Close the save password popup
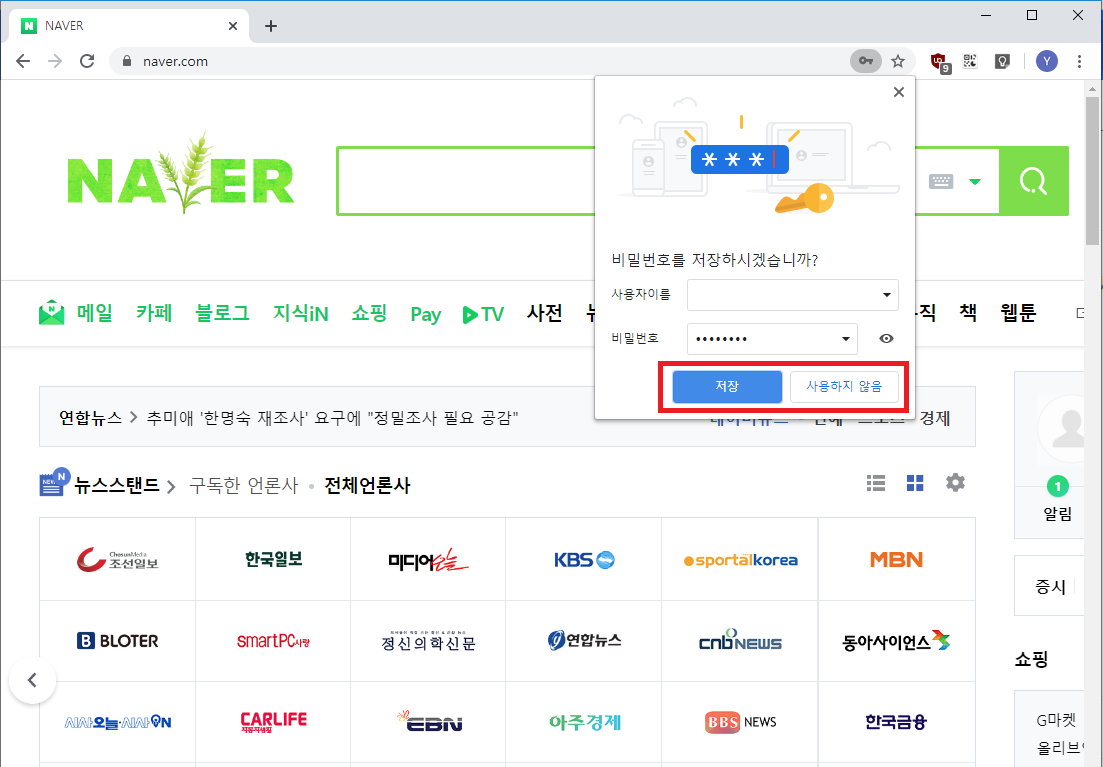 [x=898, y=92]
